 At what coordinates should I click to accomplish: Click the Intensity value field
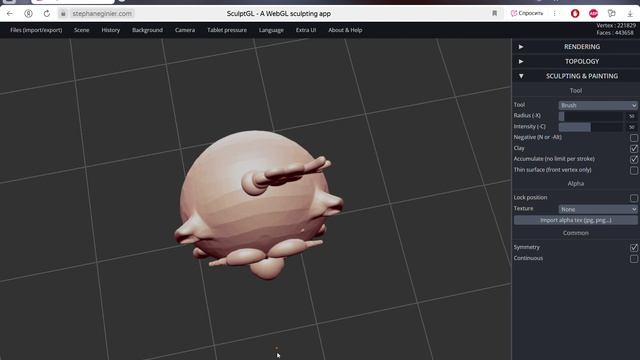click(631, 127)
